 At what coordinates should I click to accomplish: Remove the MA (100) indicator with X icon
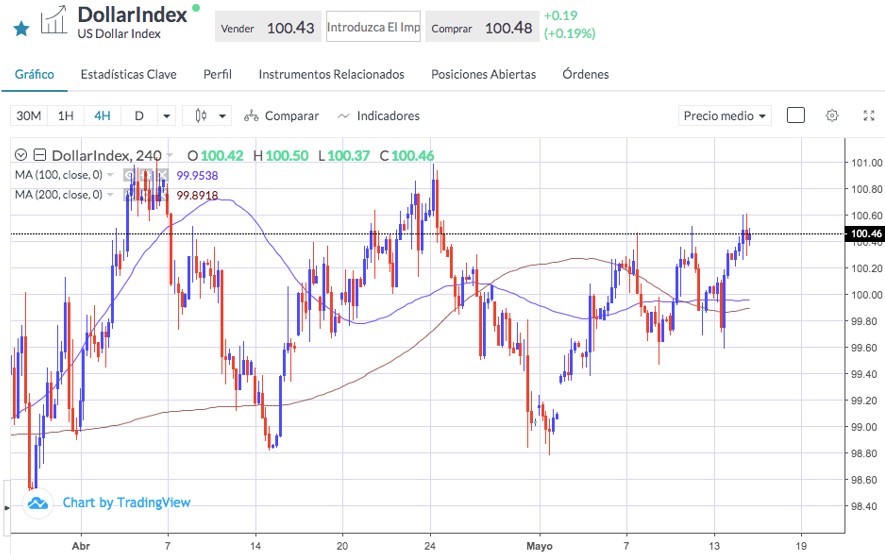point(163,175)
